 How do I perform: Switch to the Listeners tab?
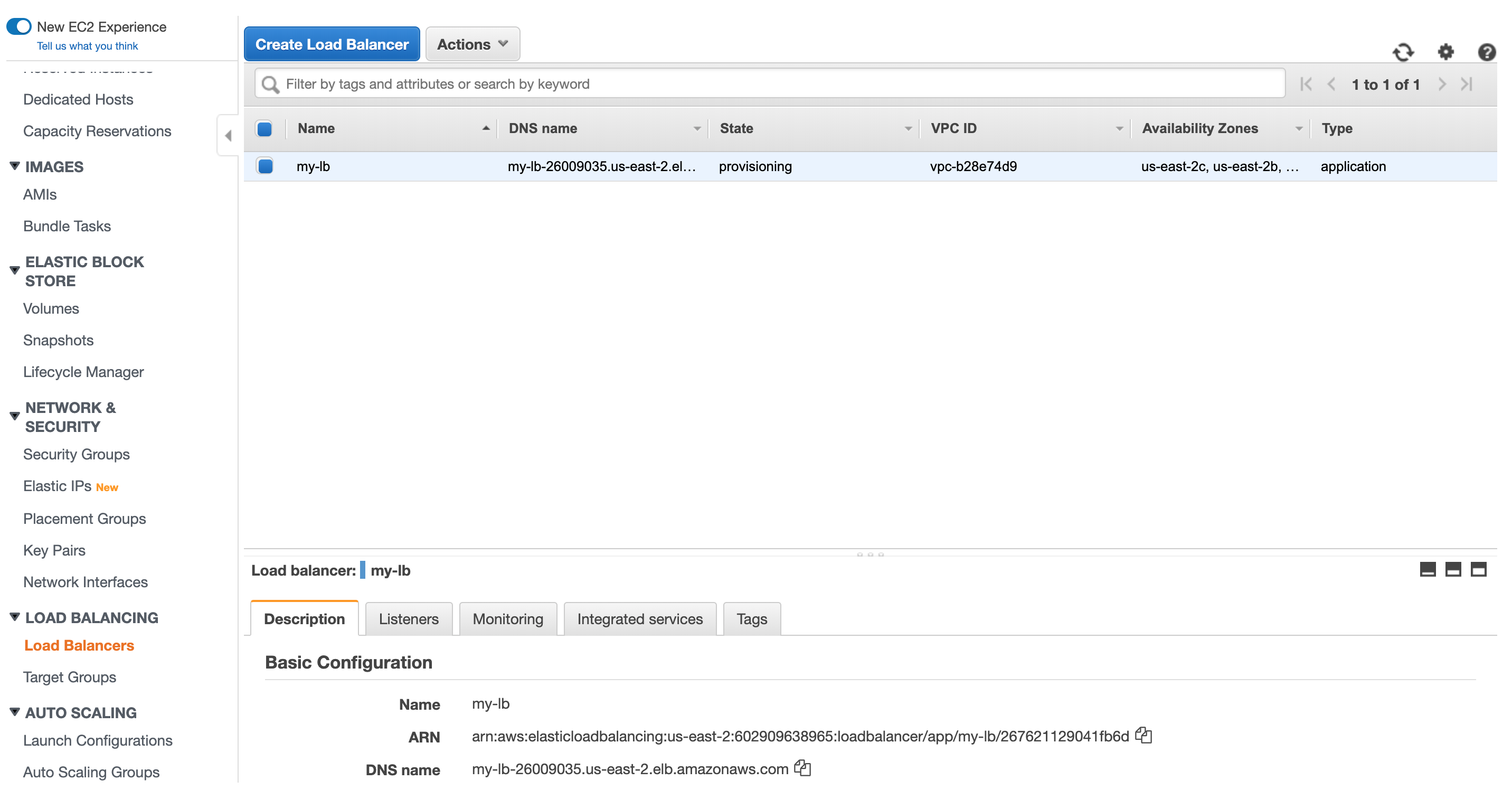click(409, 619)
